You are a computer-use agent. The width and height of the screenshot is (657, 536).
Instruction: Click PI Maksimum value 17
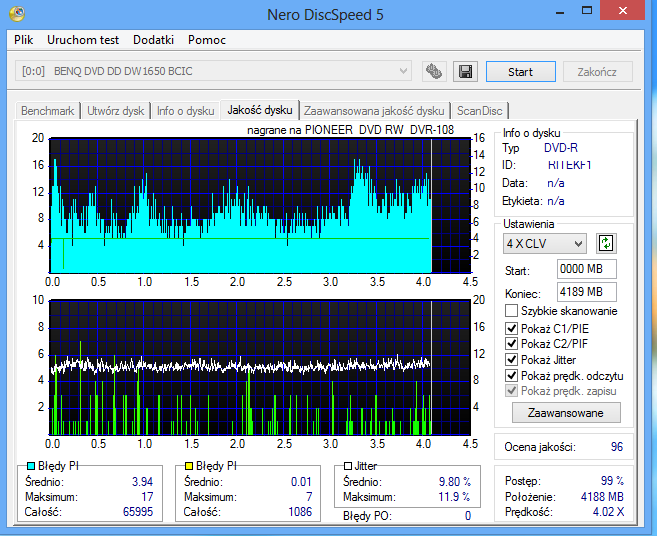147,497
